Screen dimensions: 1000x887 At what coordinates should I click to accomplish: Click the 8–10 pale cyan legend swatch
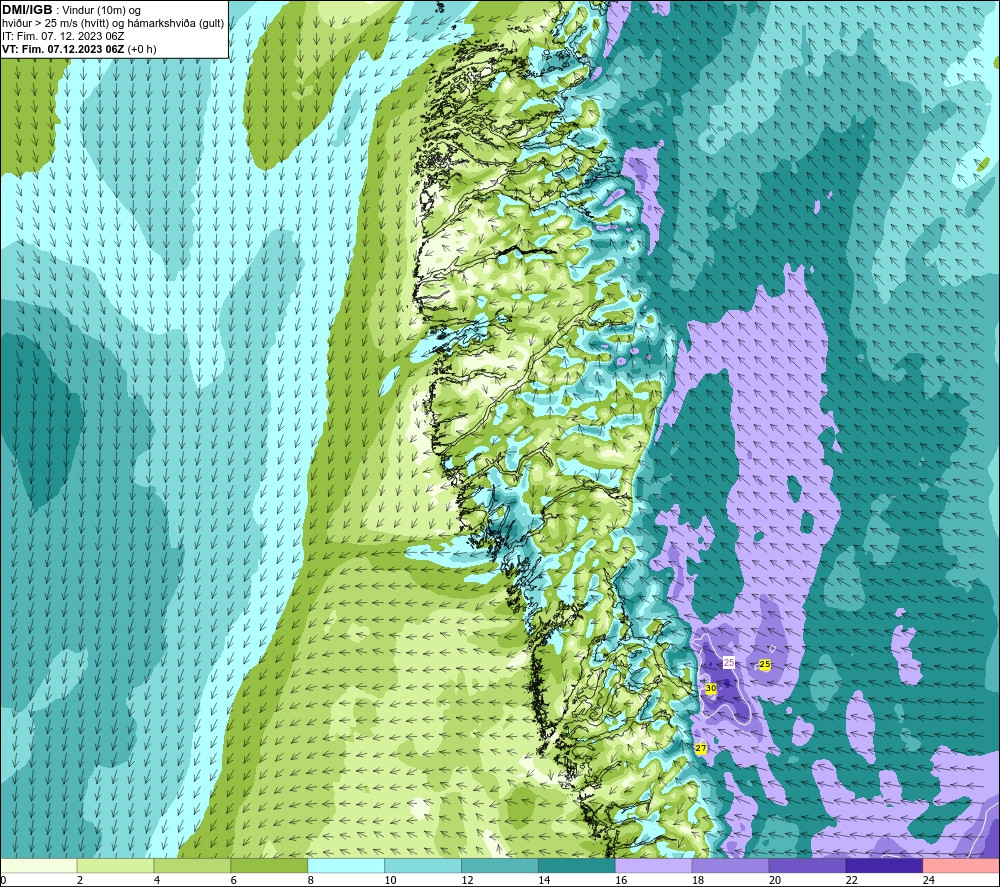[x=346, y=866]
